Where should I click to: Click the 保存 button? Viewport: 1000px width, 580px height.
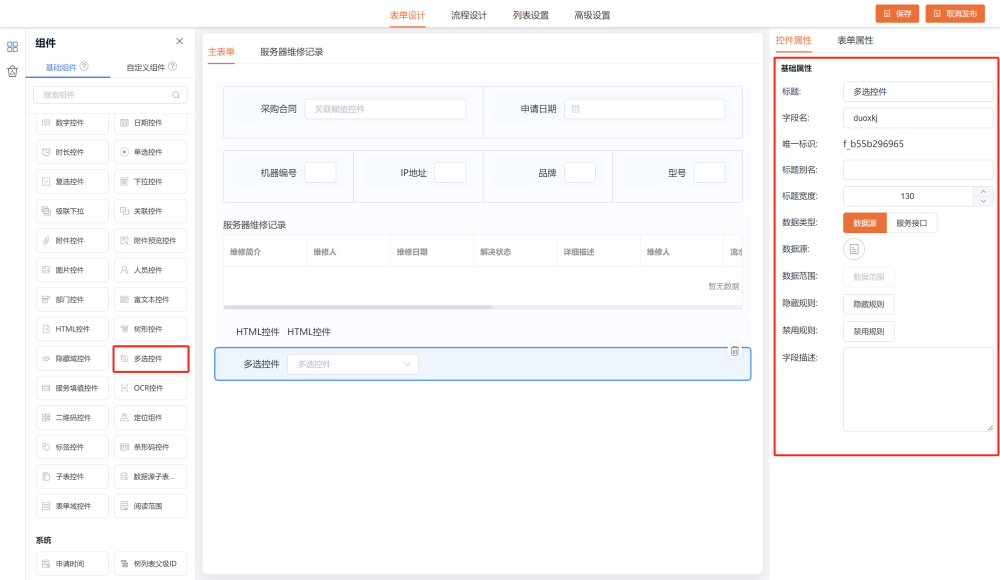(x=897, y=14)
